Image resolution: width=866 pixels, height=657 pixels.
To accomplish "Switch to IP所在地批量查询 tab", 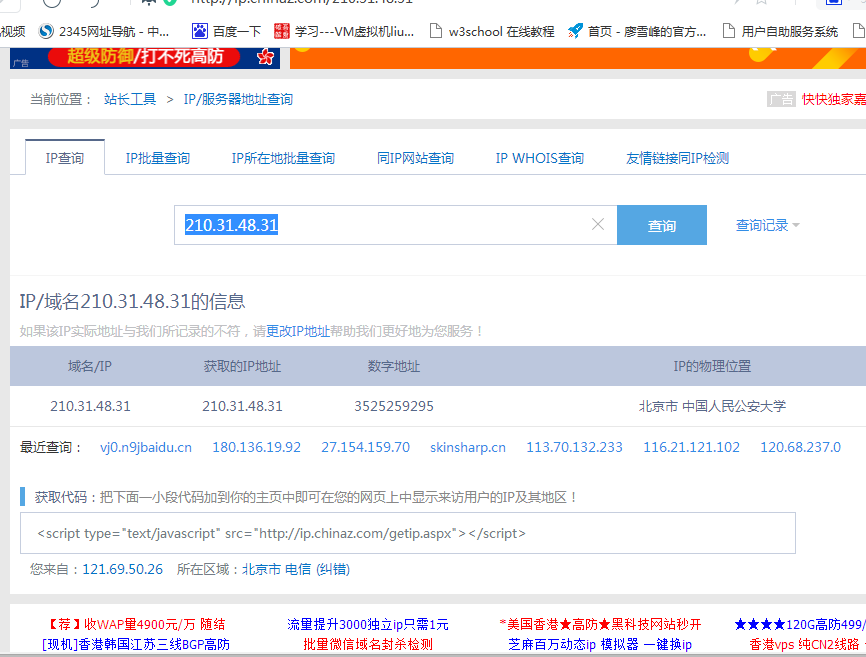I will click(x=283, y=158).
